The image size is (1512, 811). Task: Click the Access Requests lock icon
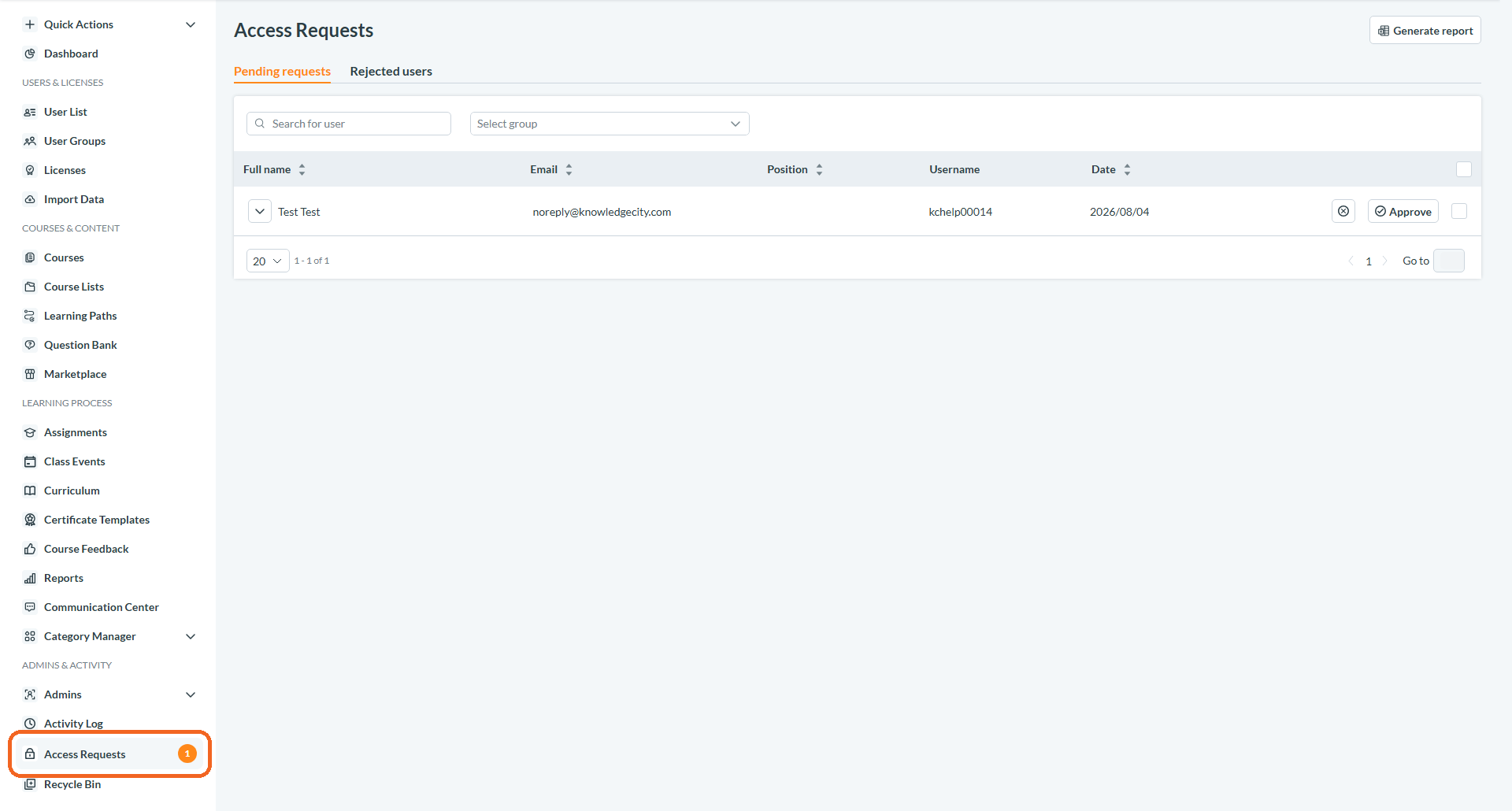[x=30, y=754]
